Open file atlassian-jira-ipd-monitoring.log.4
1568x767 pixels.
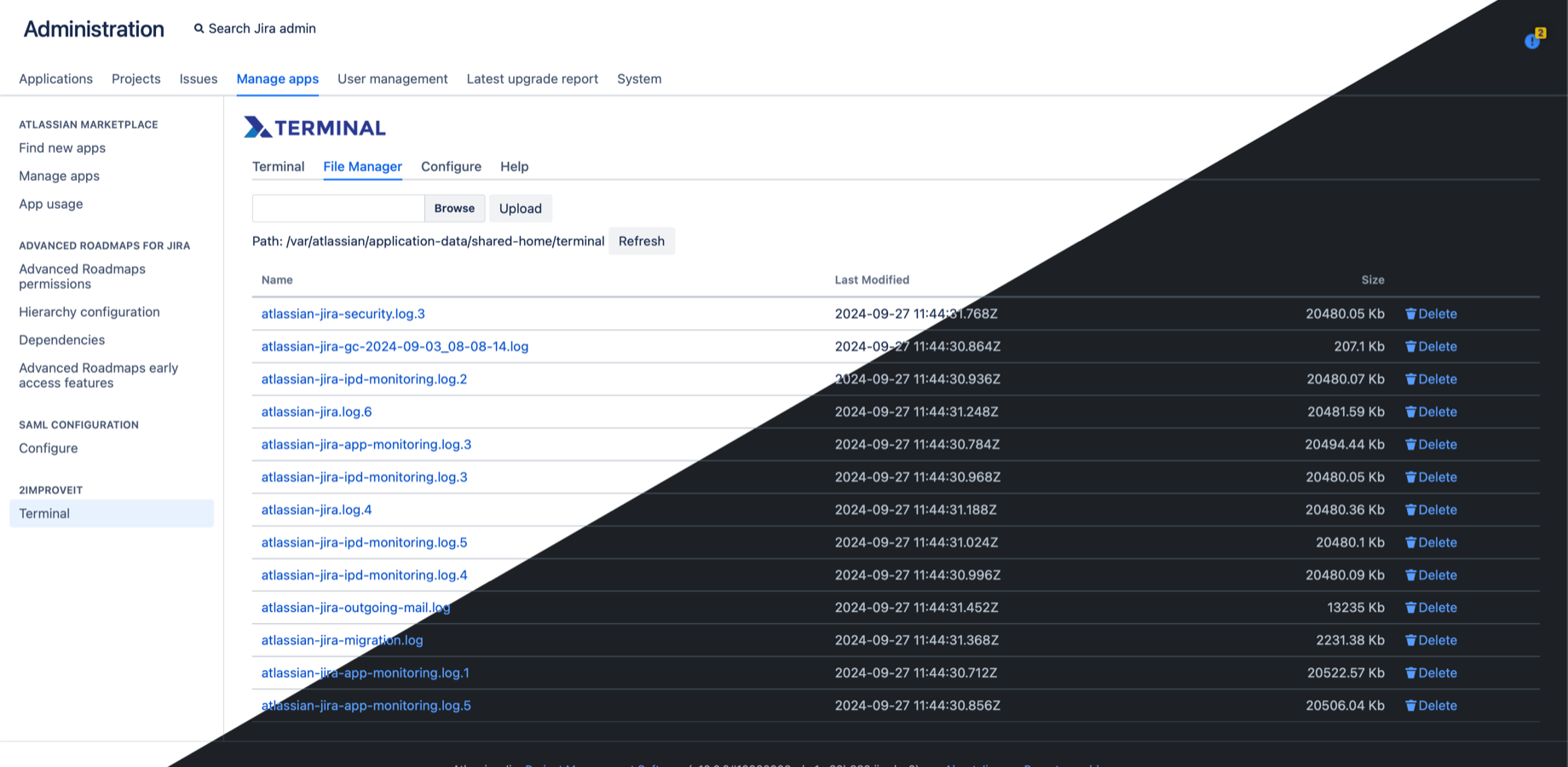tap(364, 575)
